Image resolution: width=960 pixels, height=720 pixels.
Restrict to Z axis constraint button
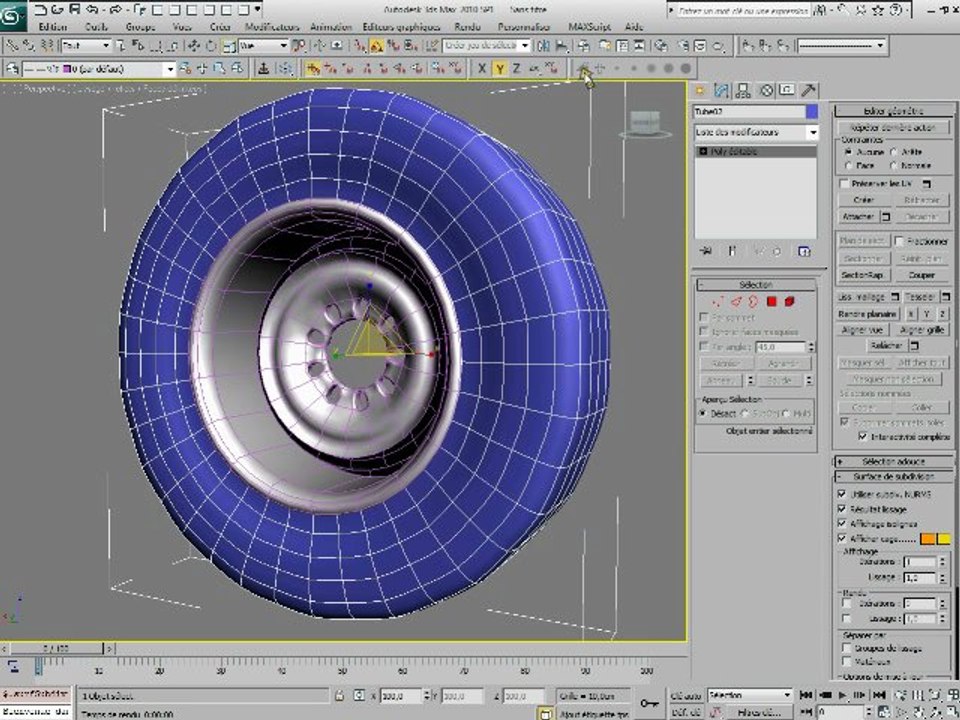click(x=516, y=69)
